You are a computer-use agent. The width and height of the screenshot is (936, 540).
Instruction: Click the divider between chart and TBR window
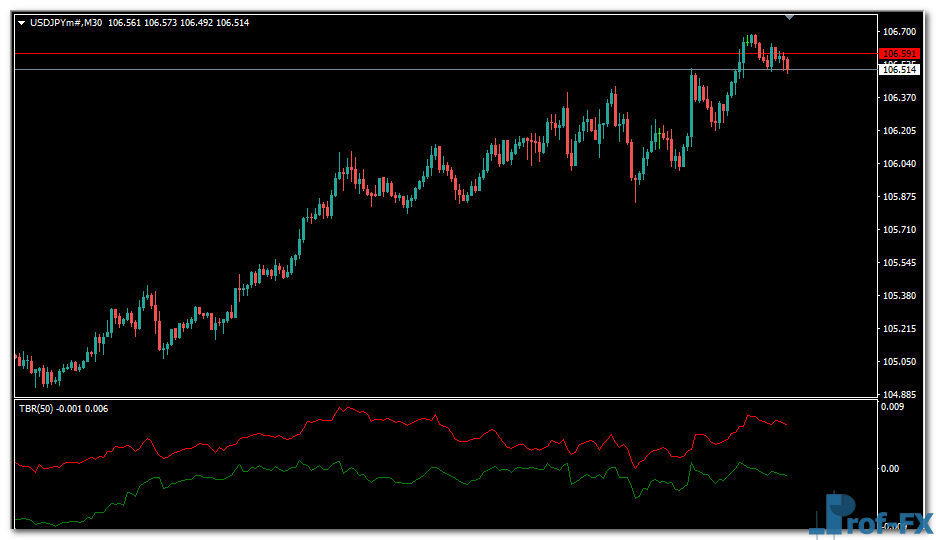point(440,399)
